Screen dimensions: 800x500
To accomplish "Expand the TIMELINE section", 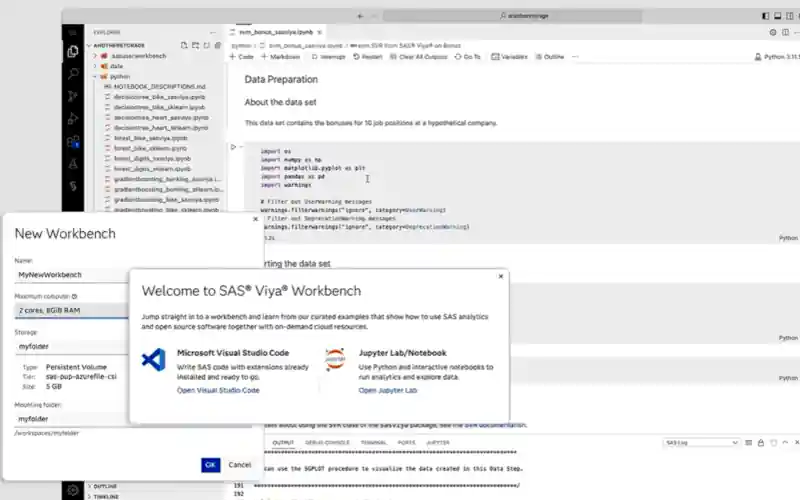I will pos(106,496).
